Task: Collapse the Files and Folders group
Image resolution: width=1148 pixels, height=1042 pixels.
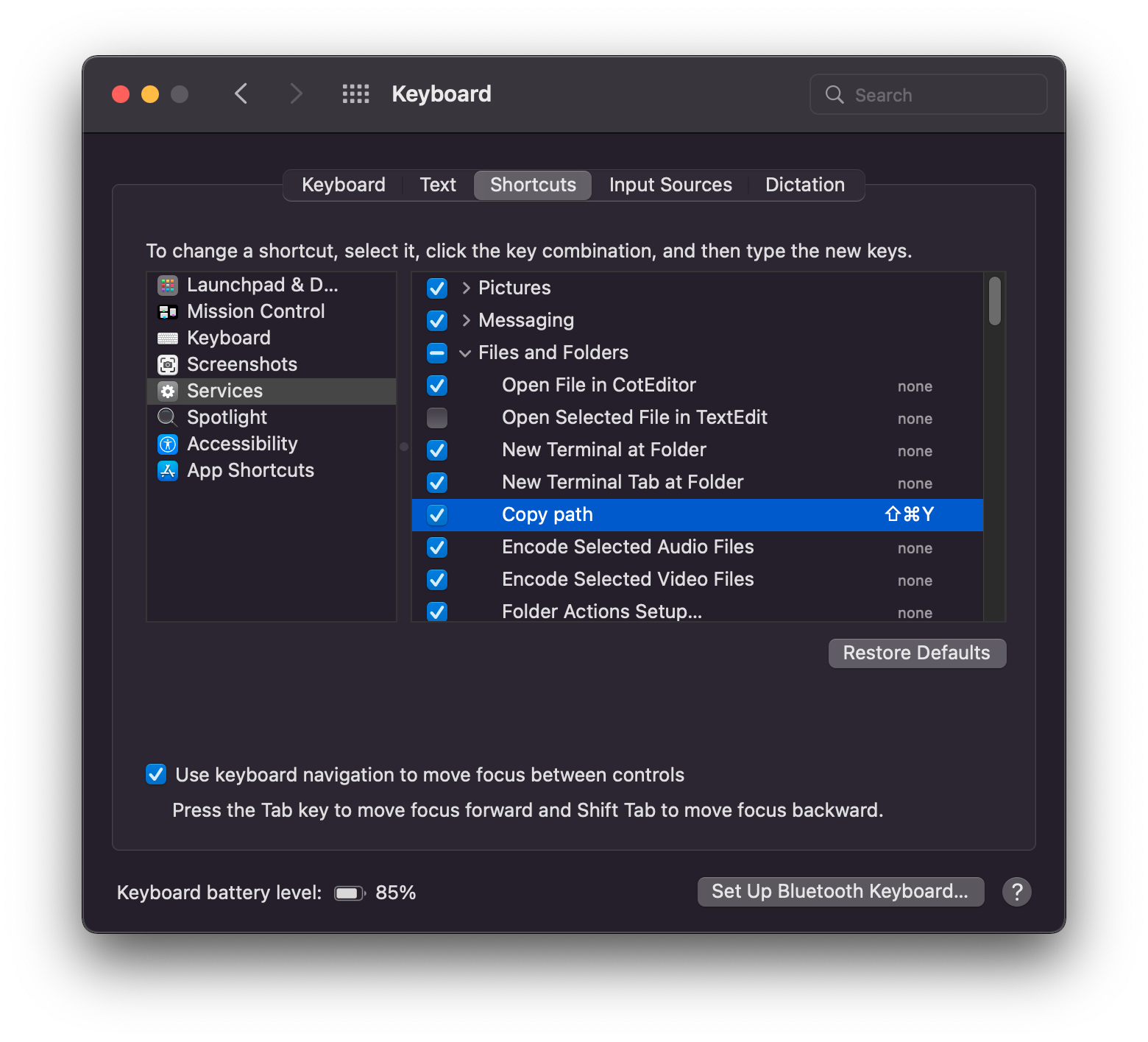Action: [465, 353]
